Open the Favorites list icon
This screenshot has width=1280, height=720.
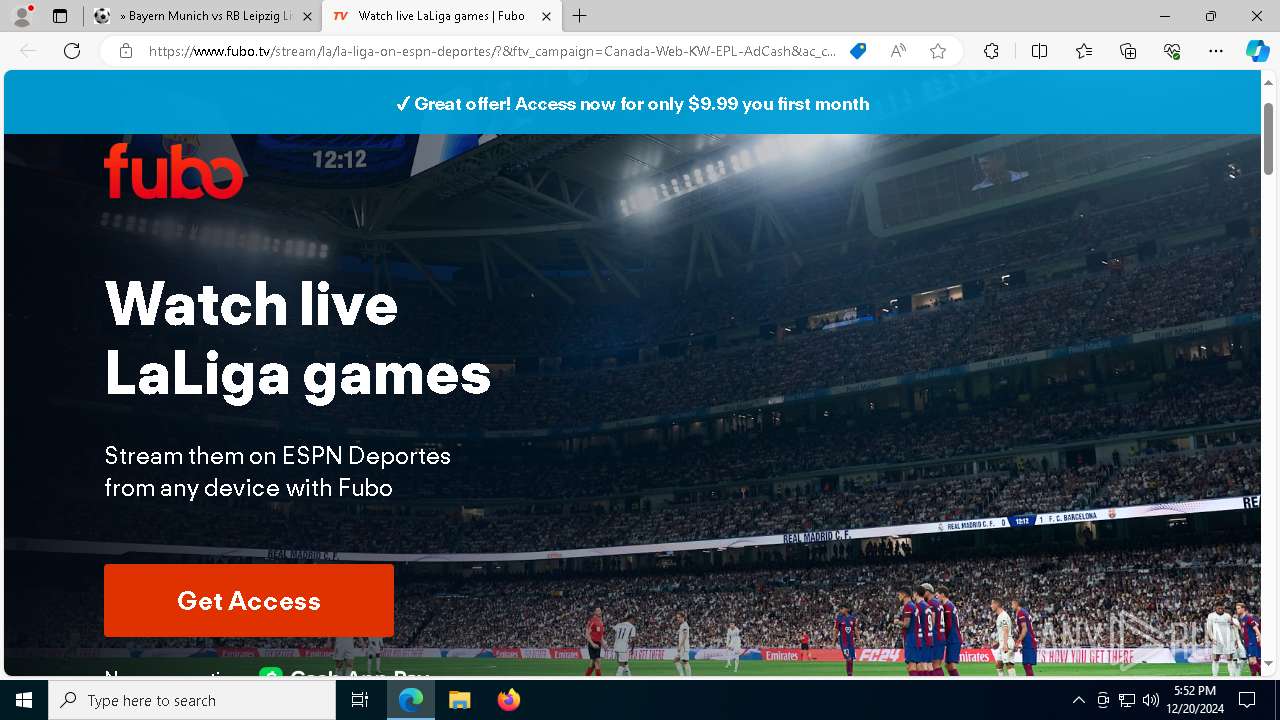[x=1084, y=51]
